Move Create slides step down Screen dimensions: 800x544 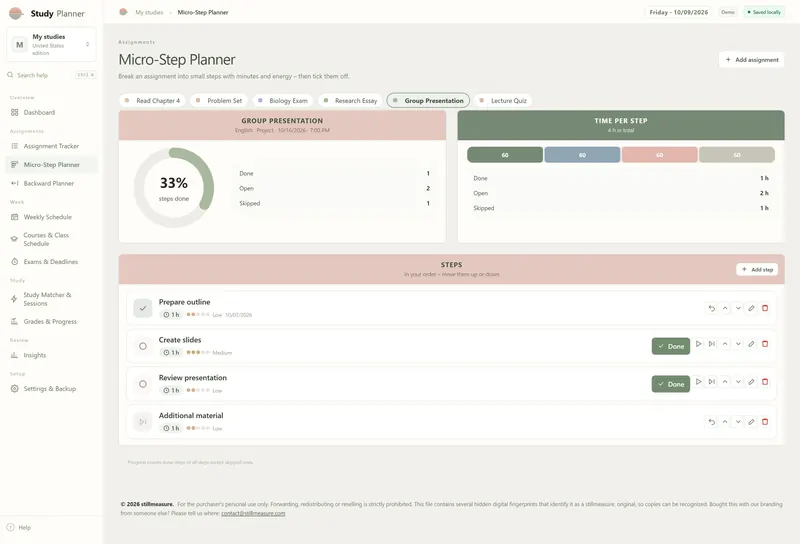(x=738, y=344)
